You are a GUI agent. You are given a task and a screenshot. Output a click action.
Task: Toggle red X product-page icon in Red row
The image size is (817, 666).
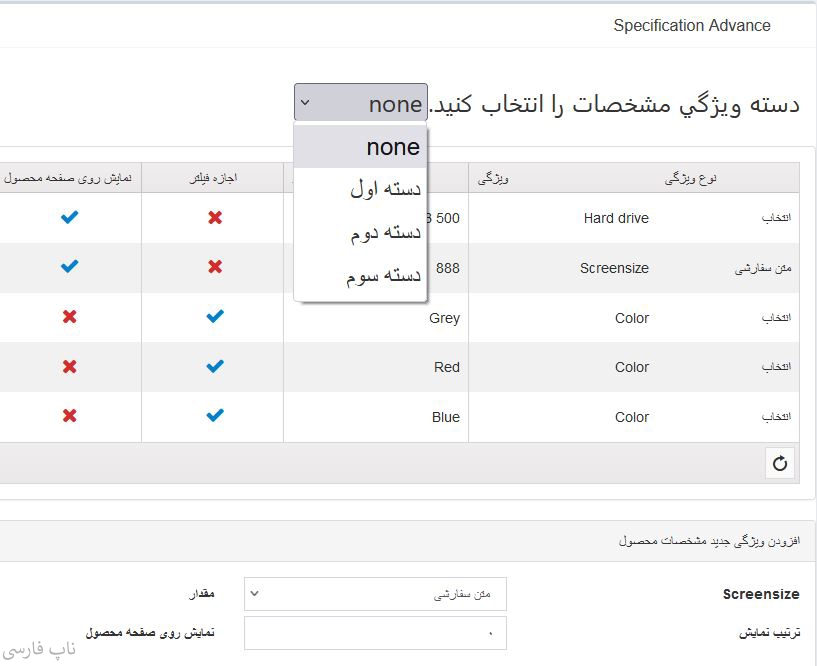click(69, 367)
